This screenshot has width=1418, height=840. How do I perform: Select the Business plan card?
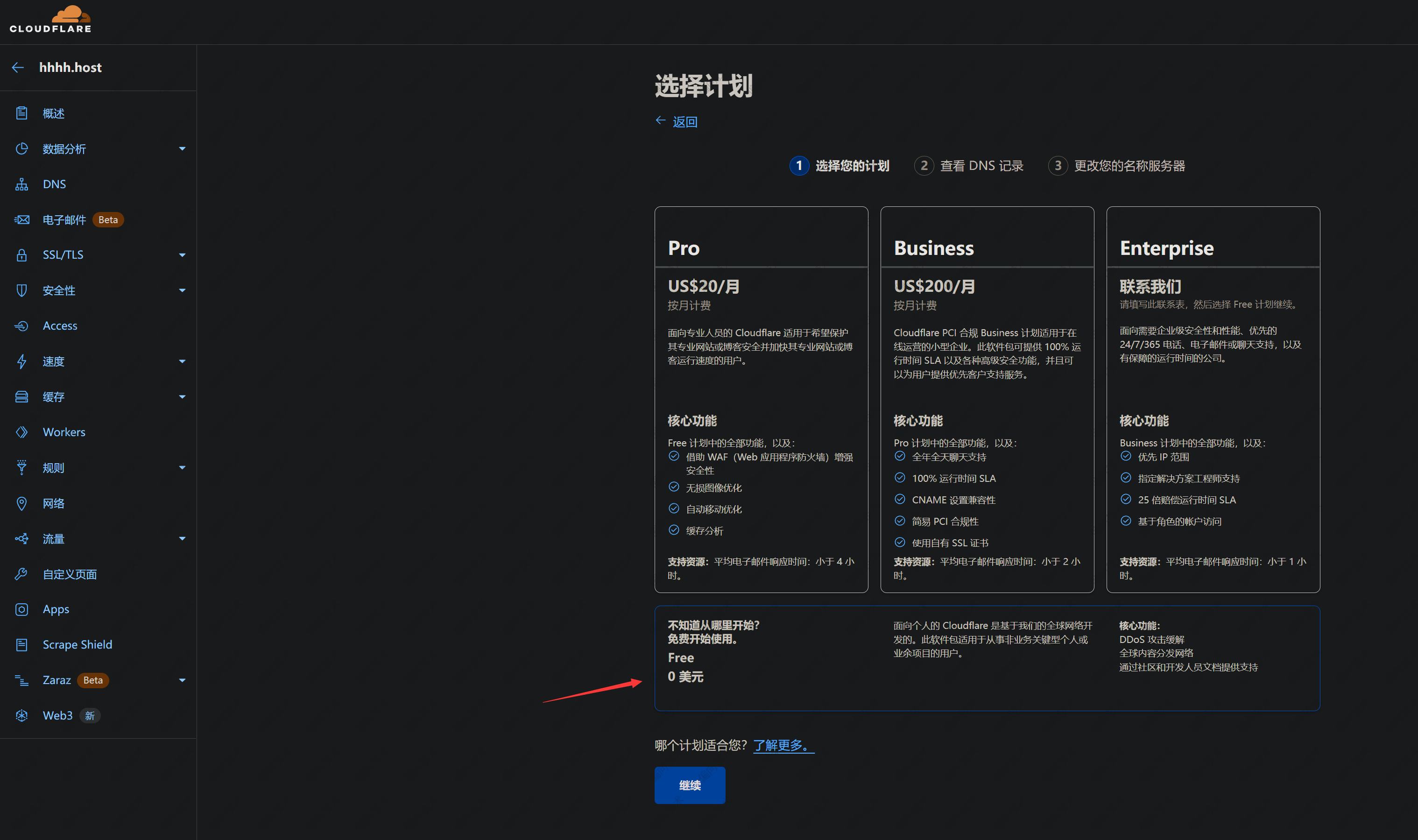click(x=987, y=400)
